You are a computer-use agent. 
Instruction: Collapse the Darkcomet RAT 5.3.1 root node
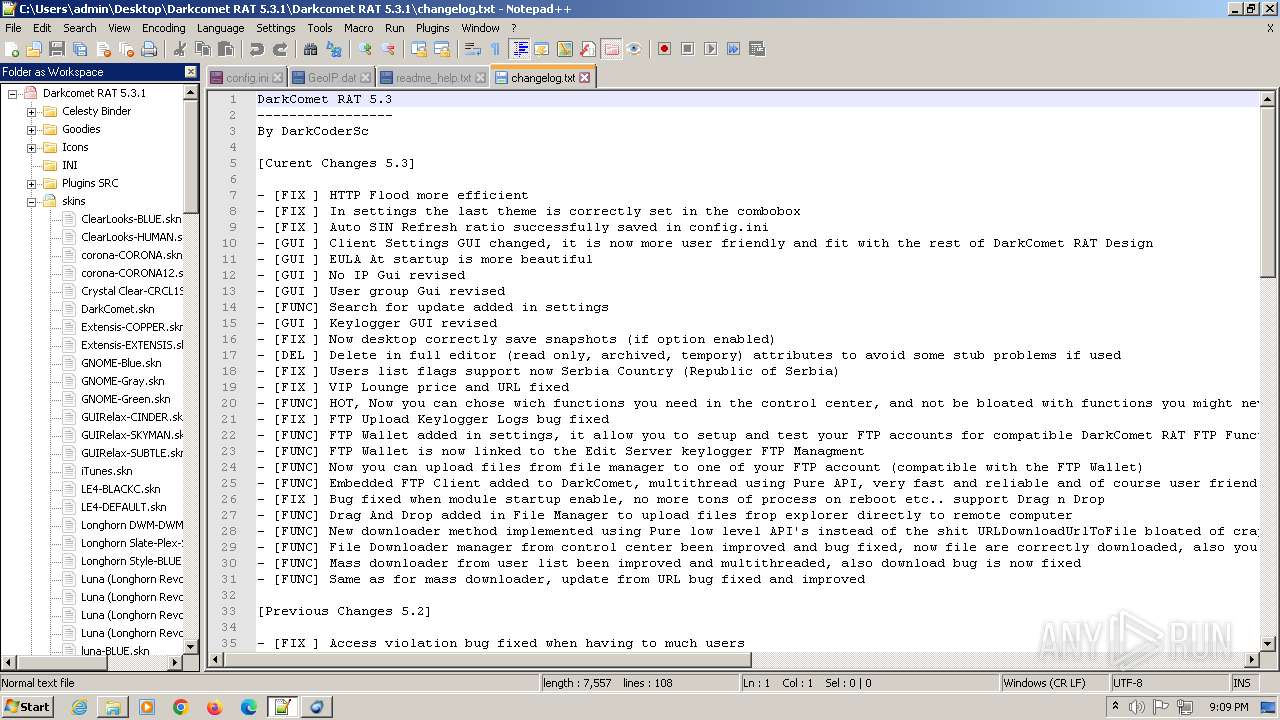(x=13, y=93)
